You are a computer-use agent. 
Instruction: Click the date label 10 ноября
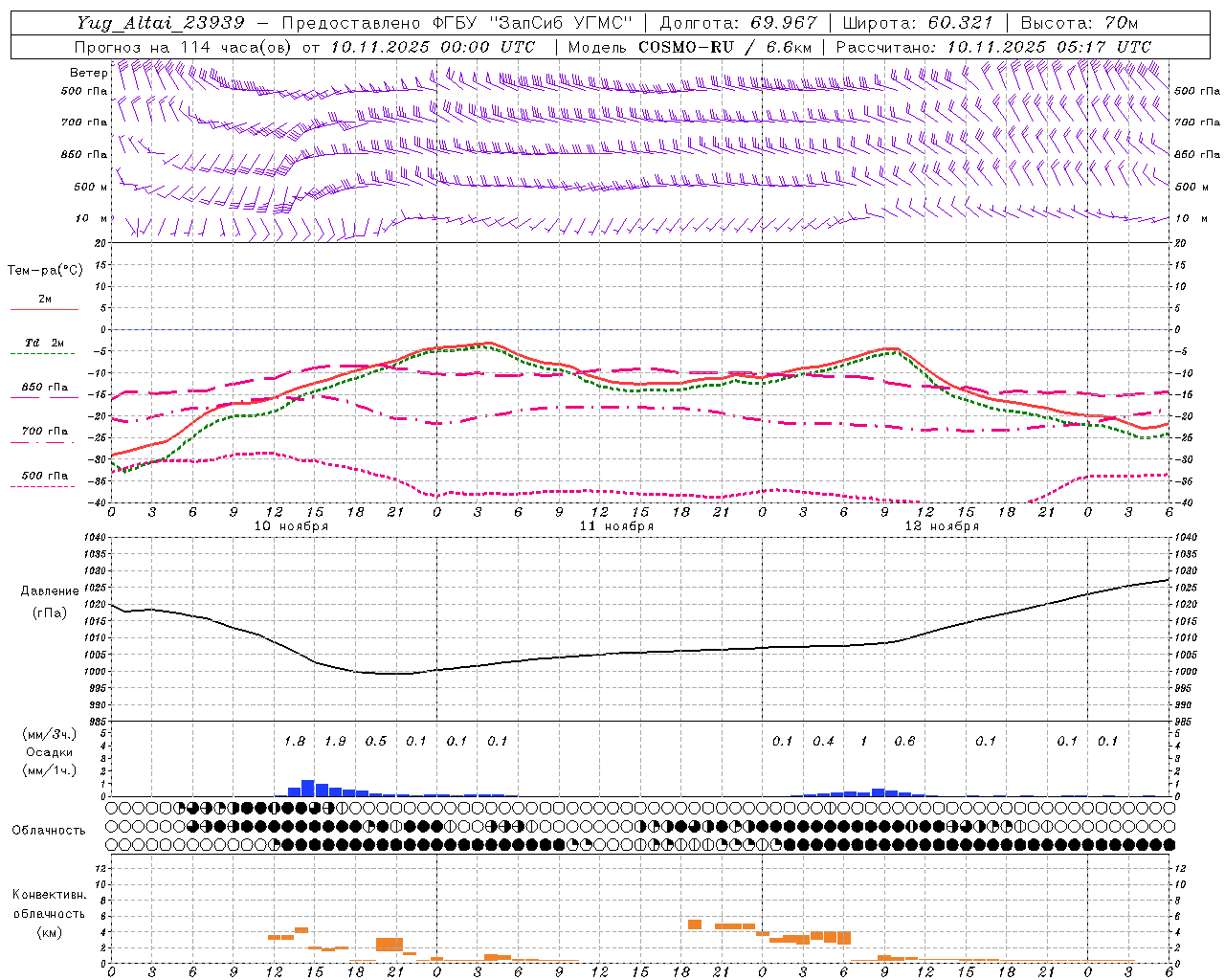coord(291,526)
